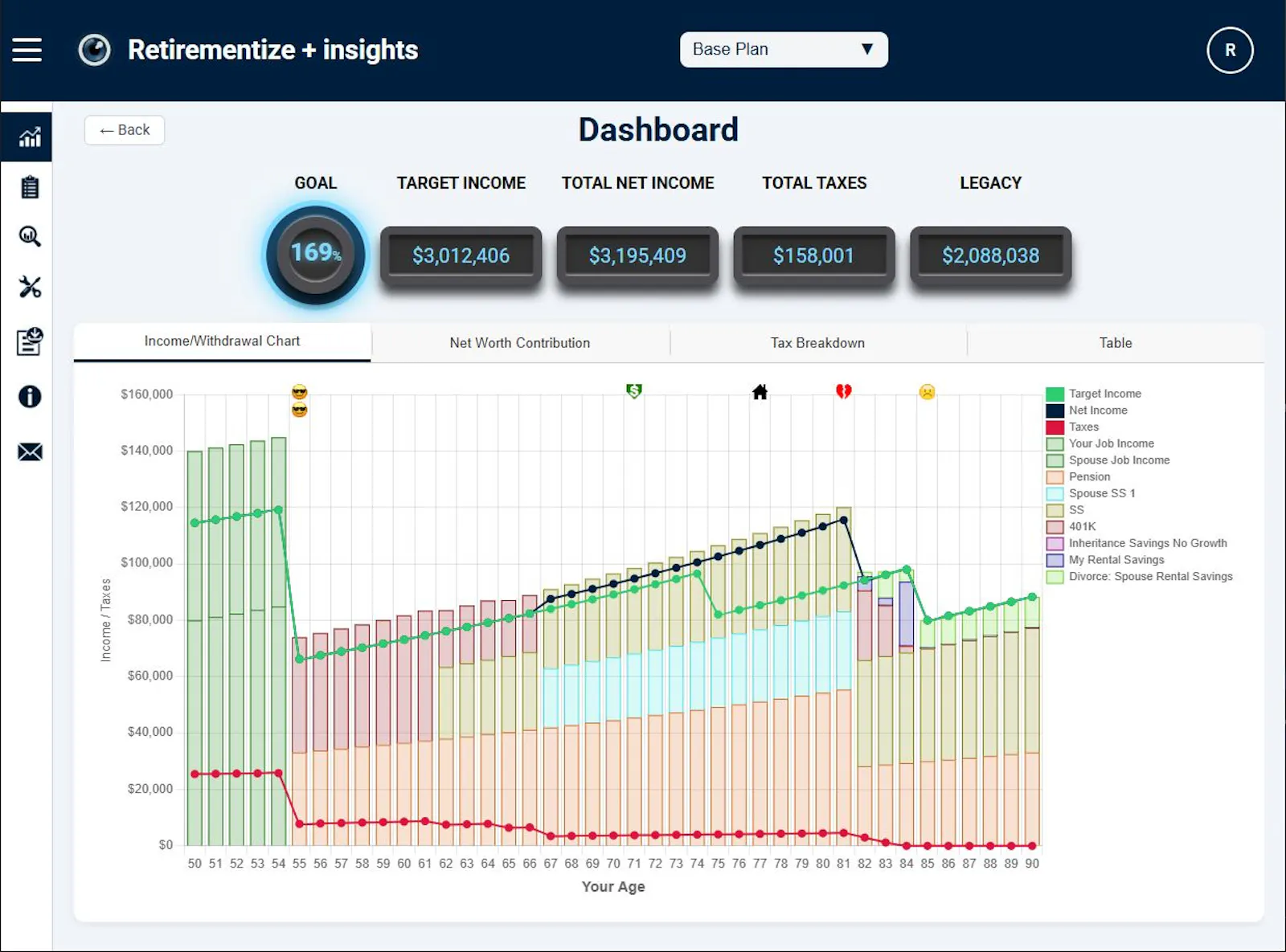Click the Total Taxes $158,001 card
This screenshot has width=1286, height=952.
tap(813, 255)
